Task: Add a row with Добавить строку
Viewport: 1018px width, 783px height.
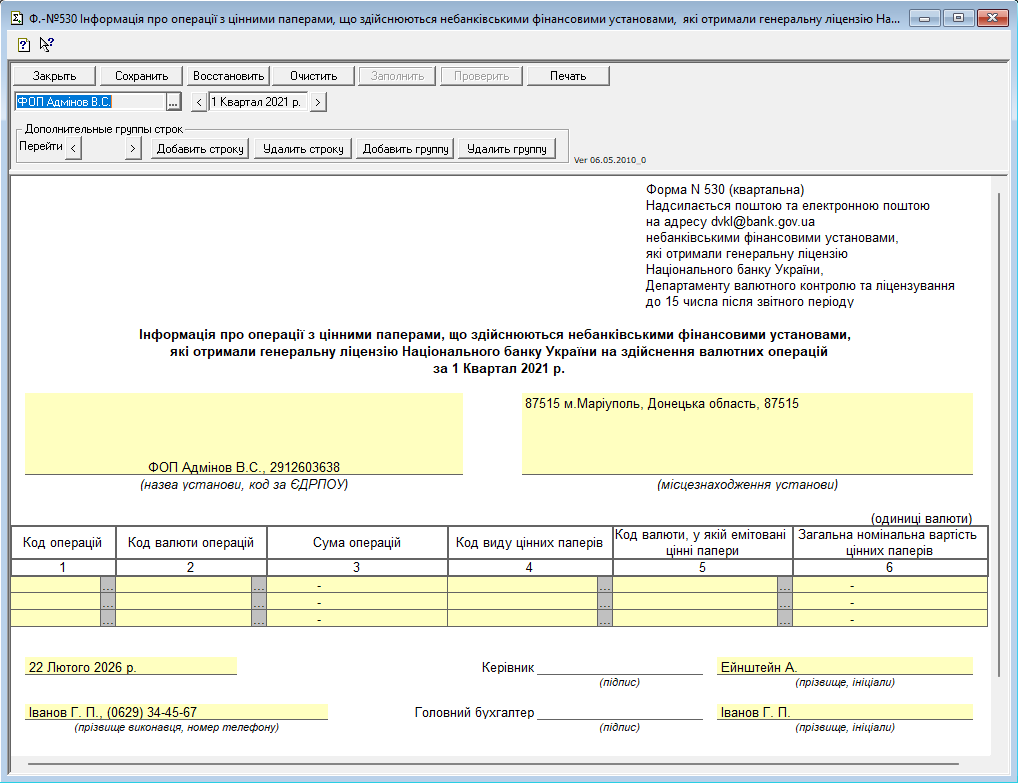Action: (x=199, y=149)
